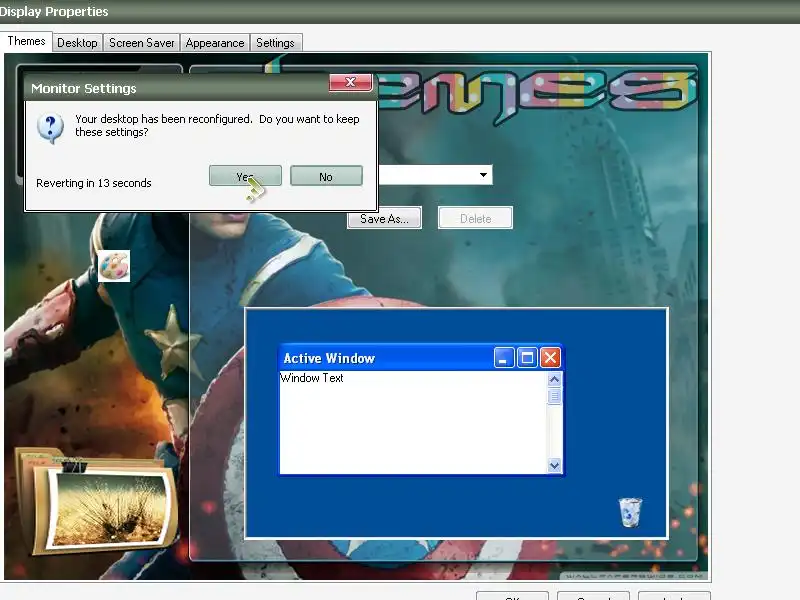Click the 'Active Window' title bar text

click(x=329, y=358)
